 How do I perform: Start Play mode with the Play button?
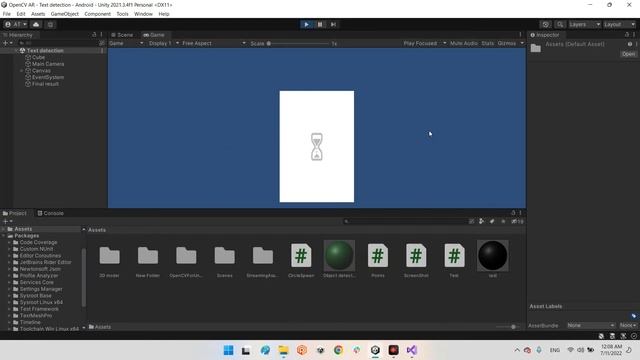(306, 24)
